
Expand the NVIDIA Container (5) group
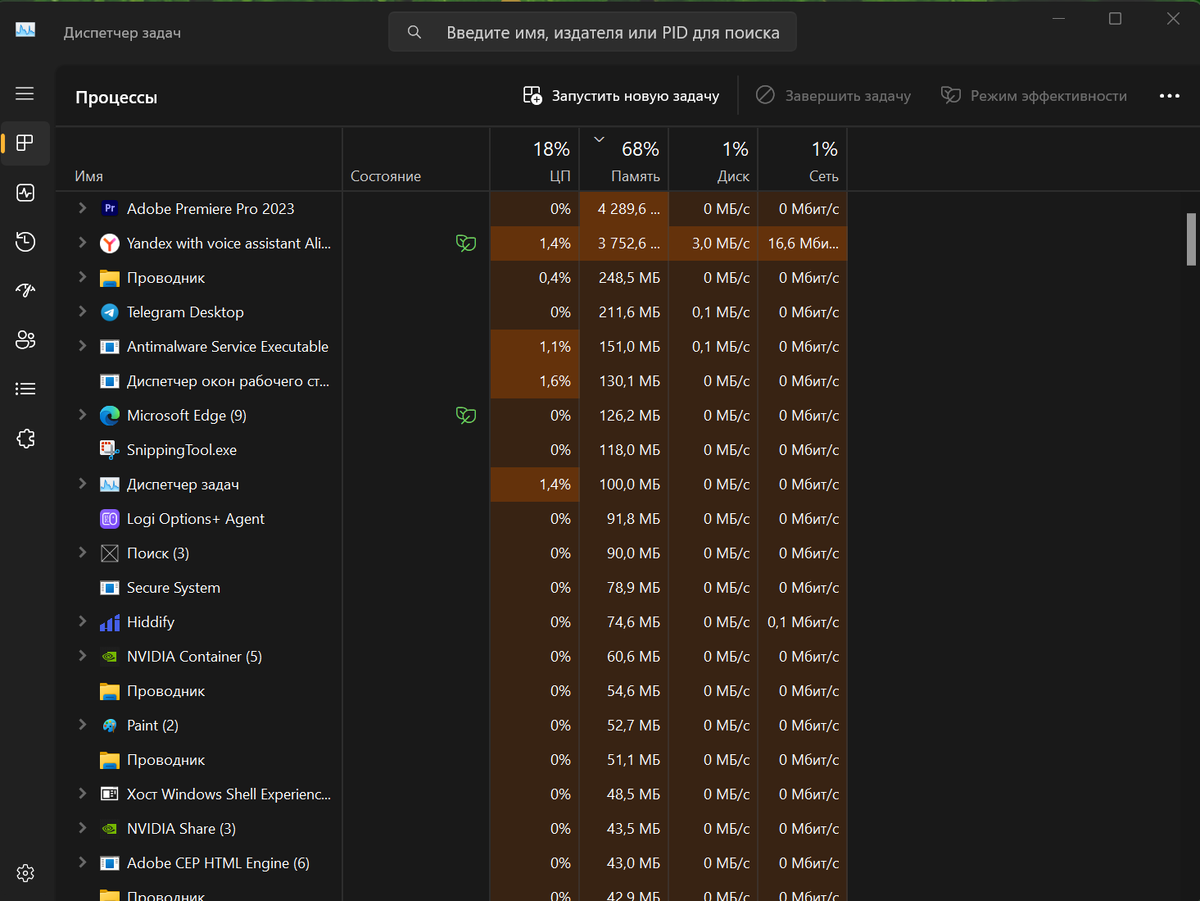[82, 656]
